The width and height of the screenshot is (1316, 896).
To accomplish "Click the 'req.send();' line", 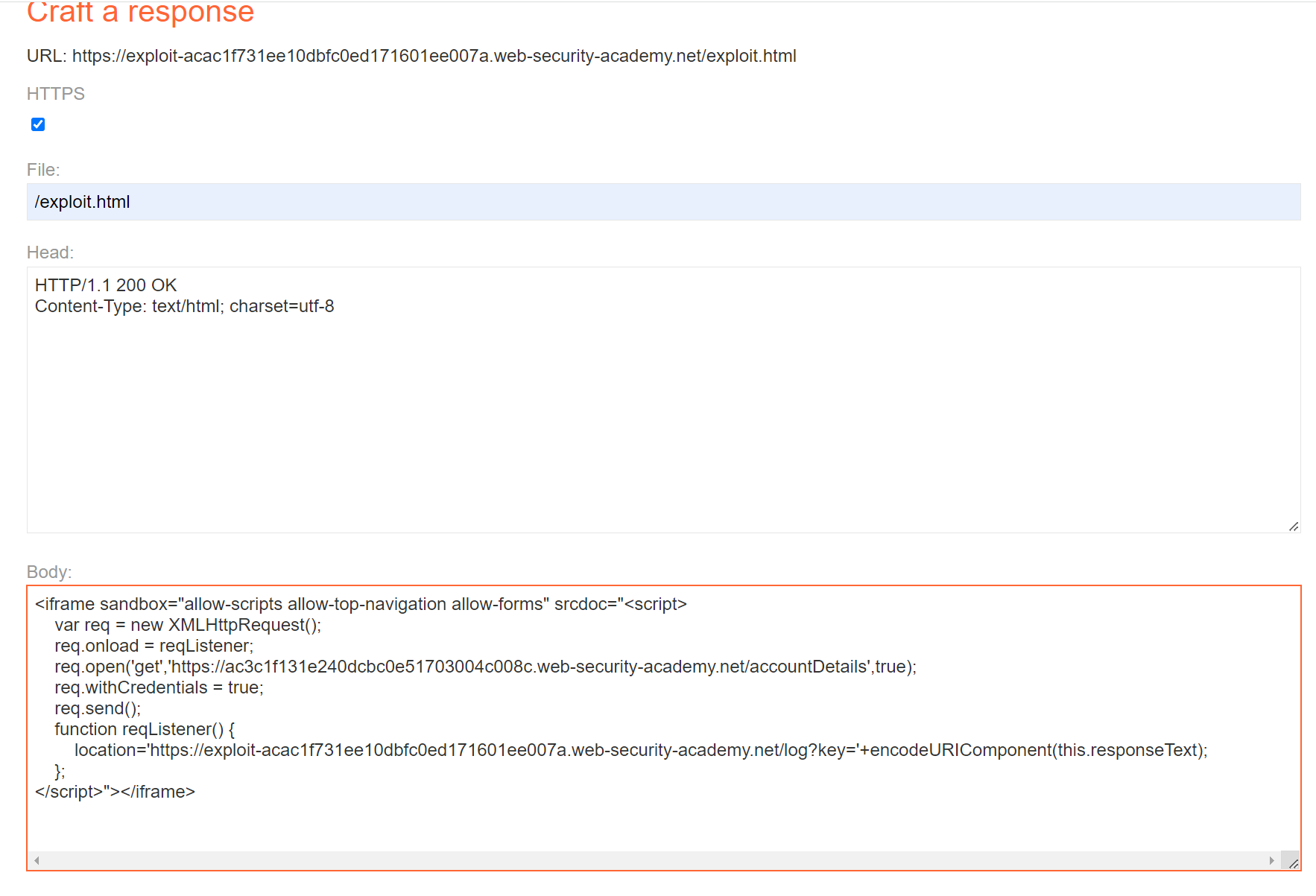I will click(98, 708).
